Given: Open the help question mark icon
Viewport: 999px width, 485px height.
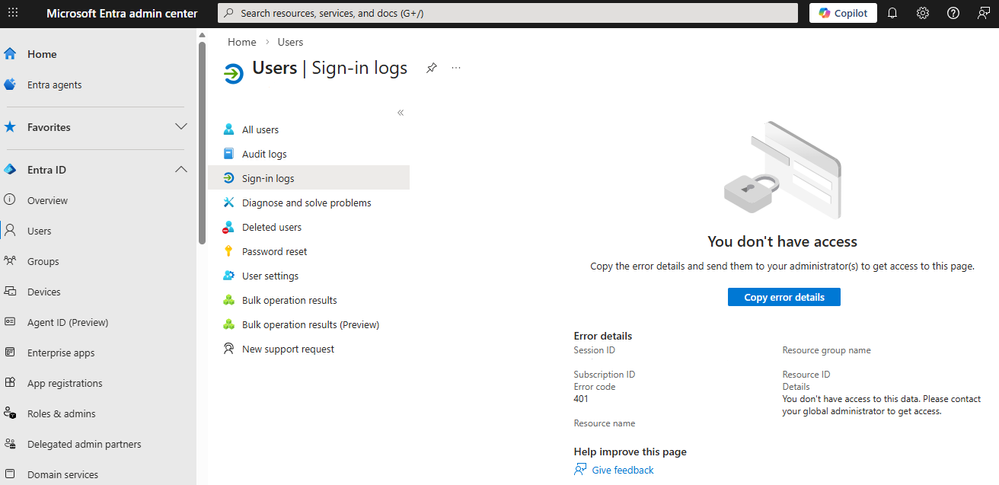Looking at the screenshot, I should 953,13.
